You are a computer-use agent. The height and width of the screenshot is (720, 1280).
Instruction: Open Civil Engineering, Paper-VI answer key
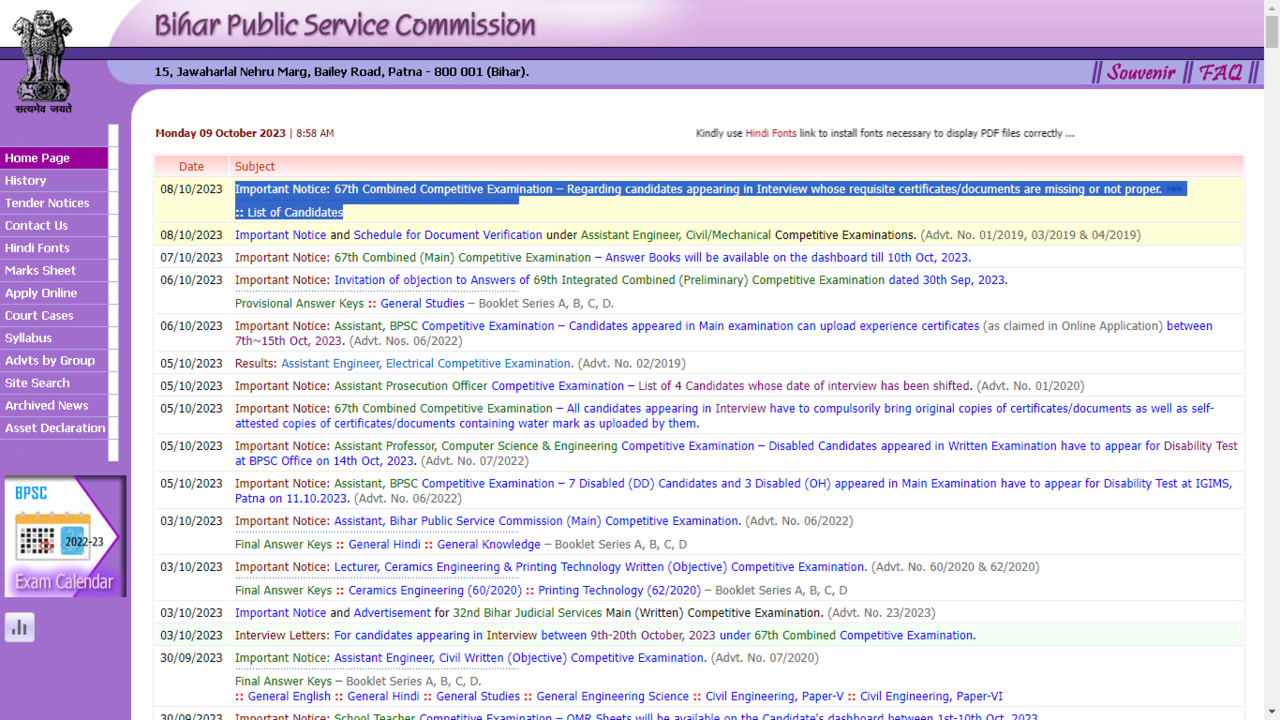pyautogui.click(x=931, y=697)
